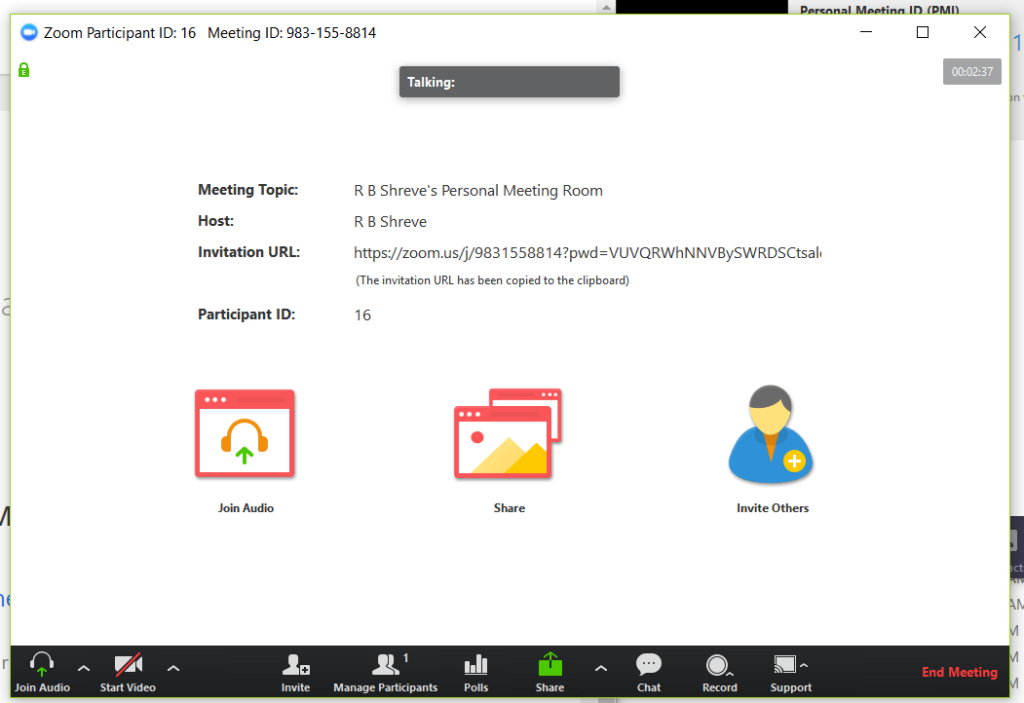
Task: Expand audio options arrow beside Join Audio
Action: [84, 668]
